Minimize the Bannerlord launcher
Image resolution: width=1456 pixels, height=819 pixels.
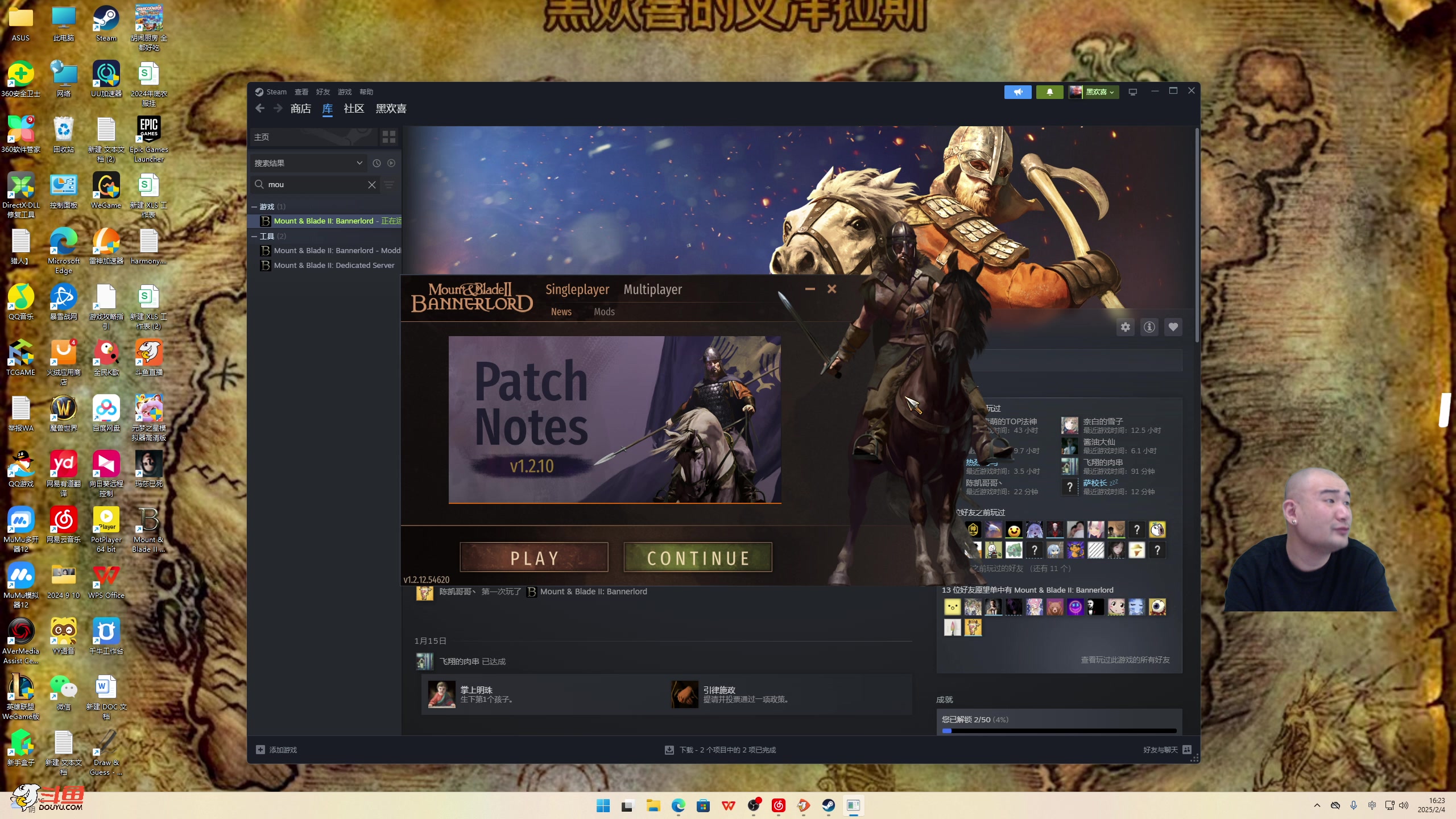[810, 289]
